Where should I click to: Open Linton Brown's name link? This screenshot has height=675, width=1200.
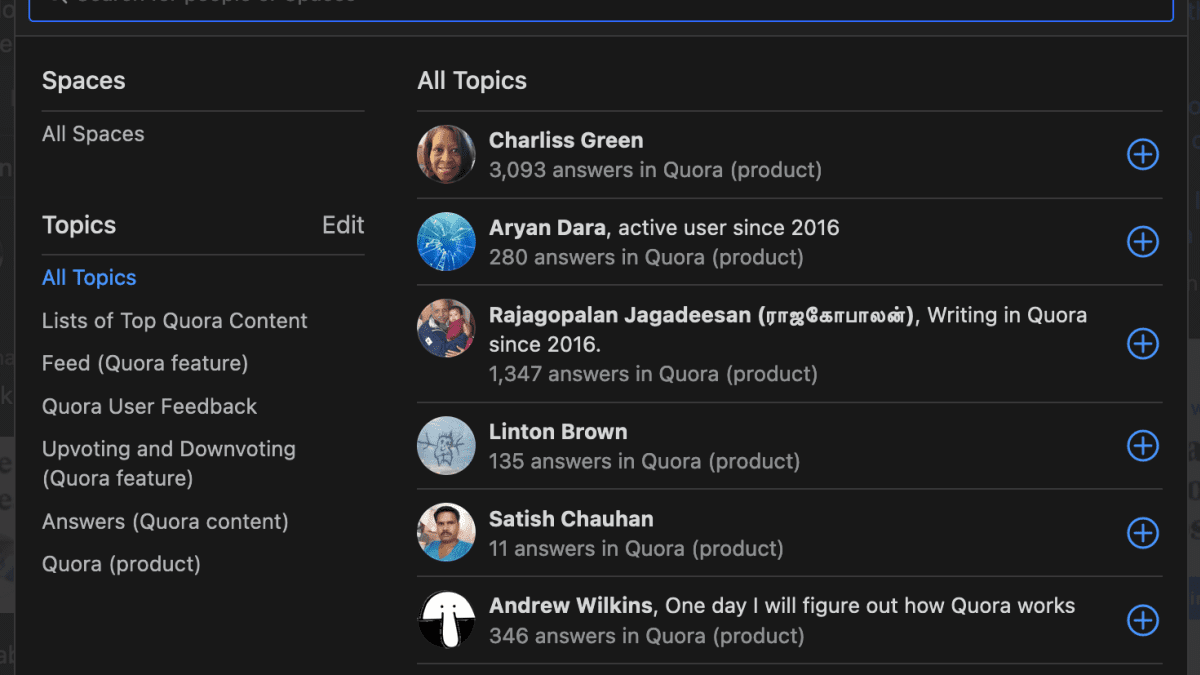pos(558,432)
